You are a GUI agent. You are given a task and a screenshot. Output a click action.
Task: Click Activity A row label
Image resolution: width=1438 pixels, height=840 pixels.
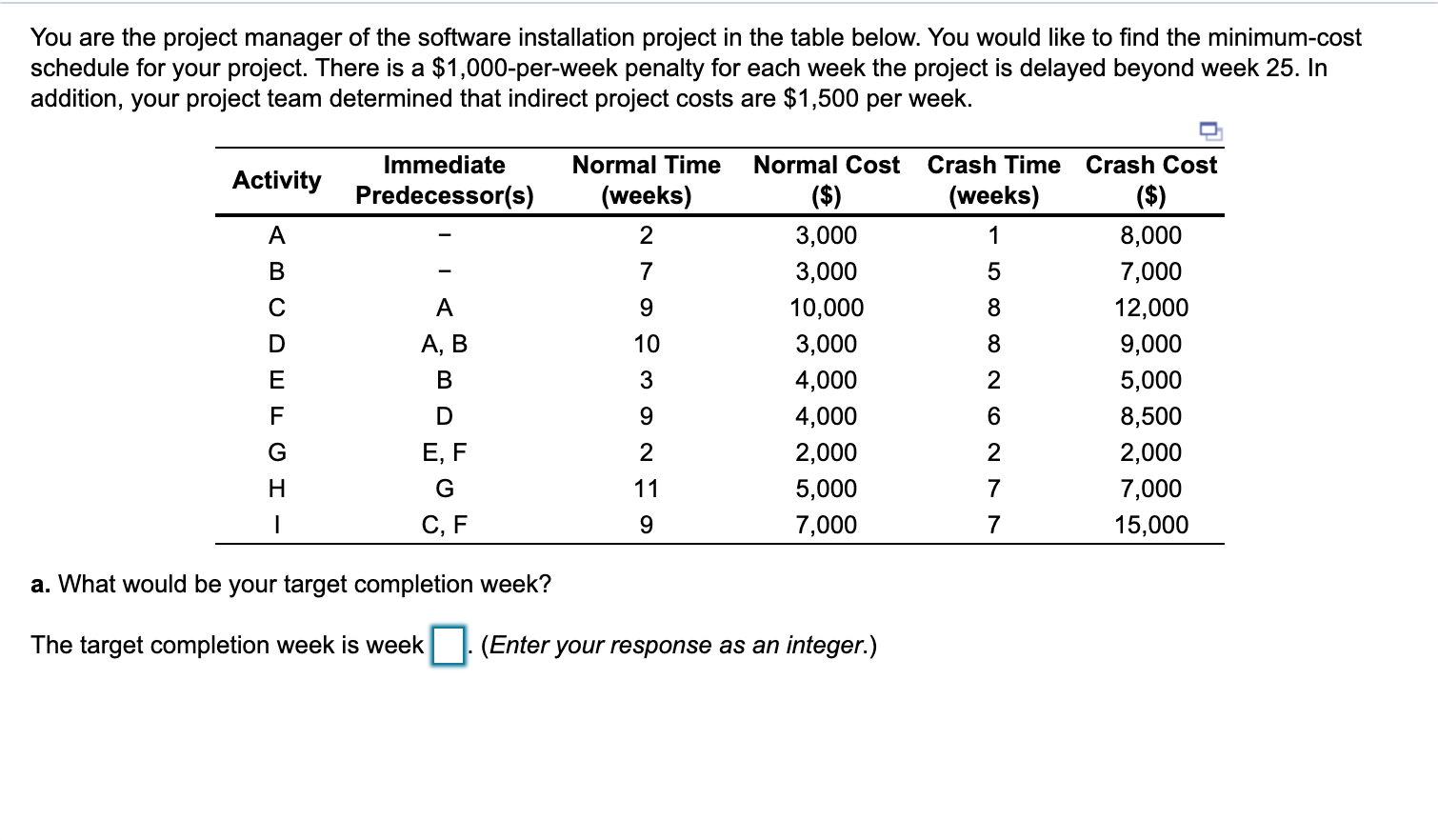pyautogui.click(x=276, y=235)
